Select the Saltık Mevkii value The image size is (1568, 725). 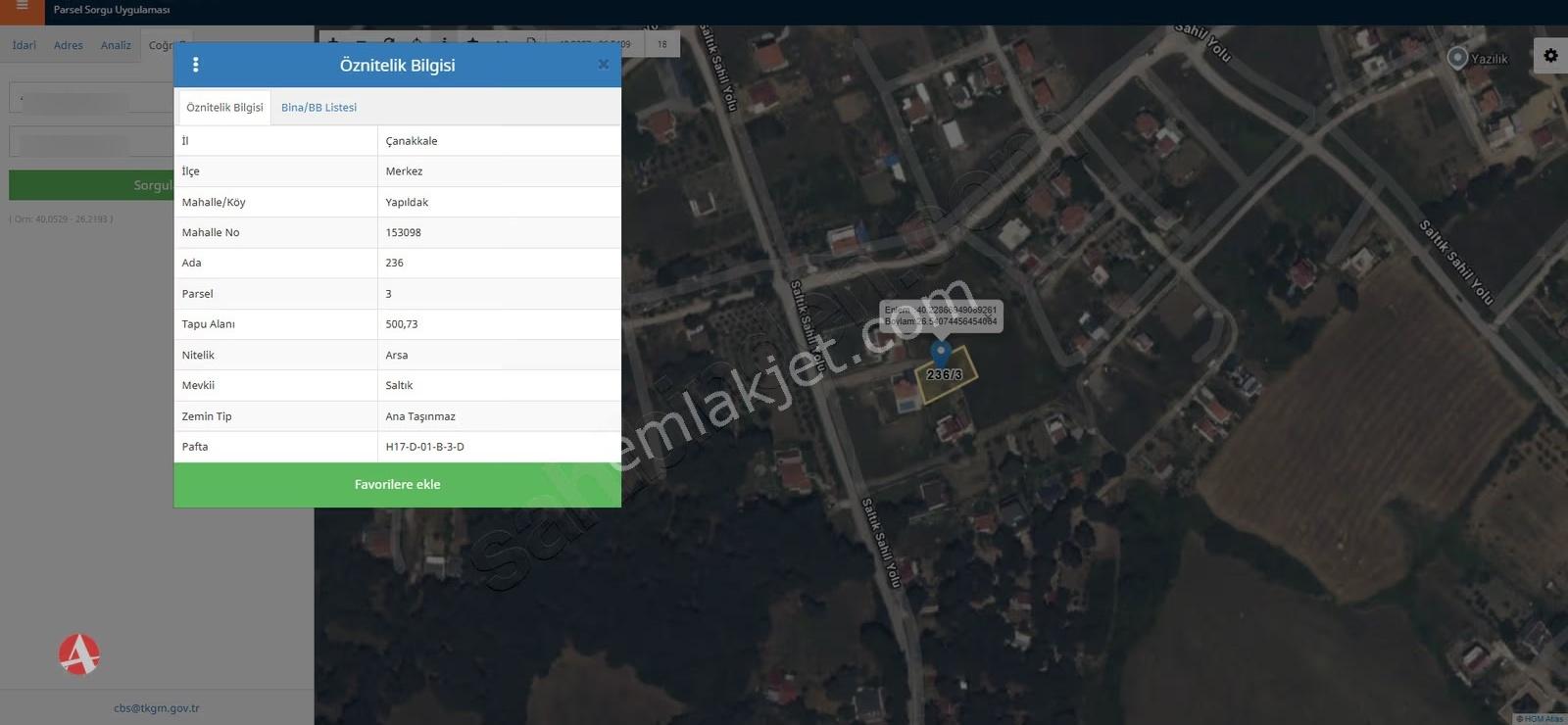pyautogui.click(x=499, y=385)
